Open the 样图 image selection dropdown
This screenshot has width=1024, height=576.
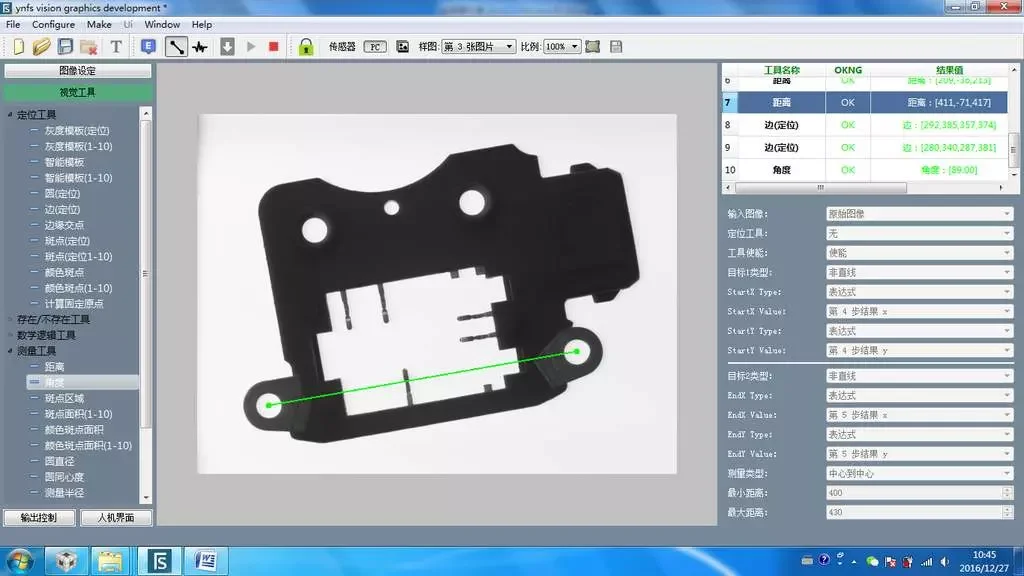[478, 46]
